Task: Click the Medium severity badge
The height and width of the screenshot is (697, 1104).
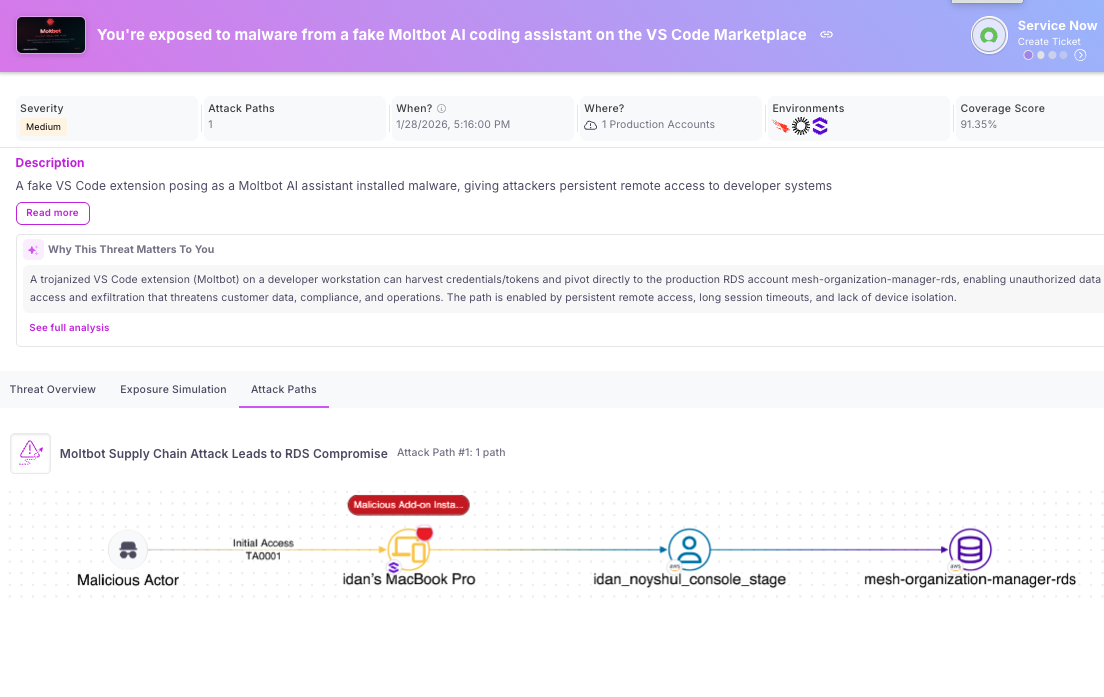Action: 43,127
